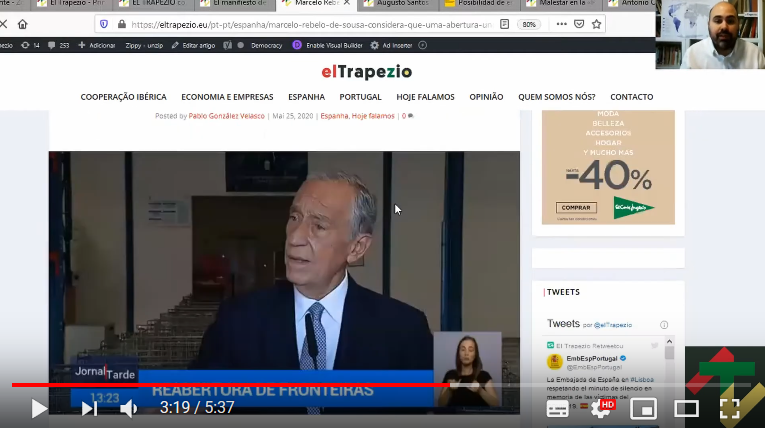Viewport: 765px width, 428px height.
Task: Open ESPANHA menu item
Action: point(306,97)
